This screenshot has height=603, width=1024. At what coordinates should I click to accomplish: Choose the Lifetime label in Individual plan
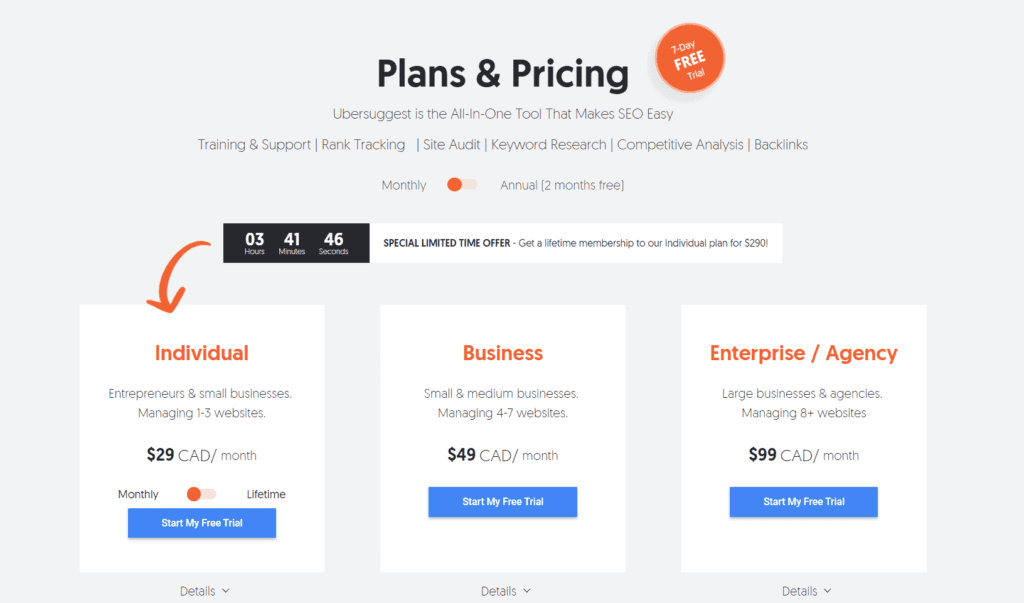tap(266, 494)
